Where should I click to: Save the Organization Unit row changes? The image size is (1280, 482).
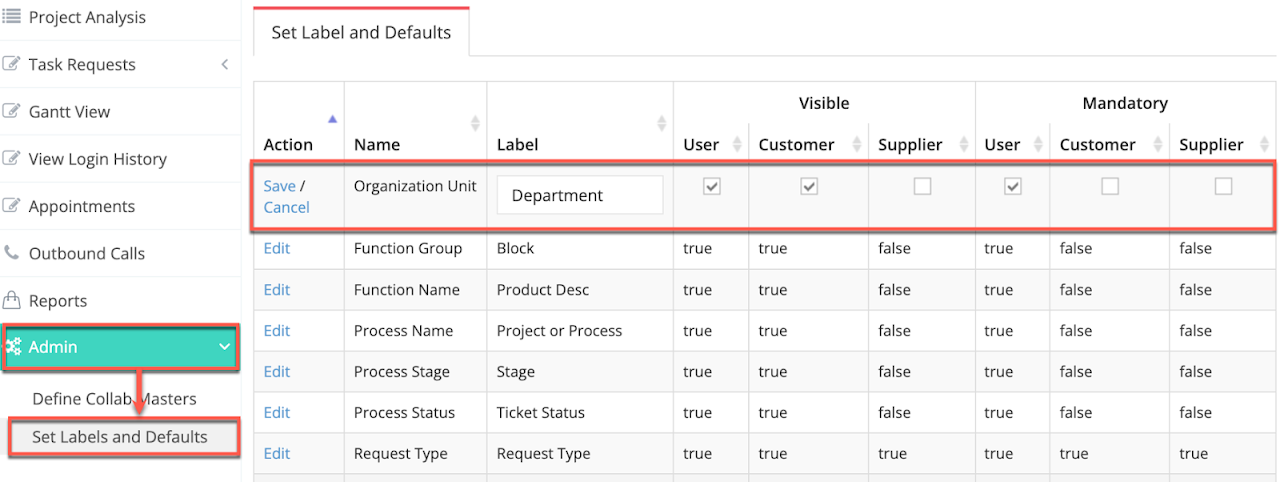[279, 186]
